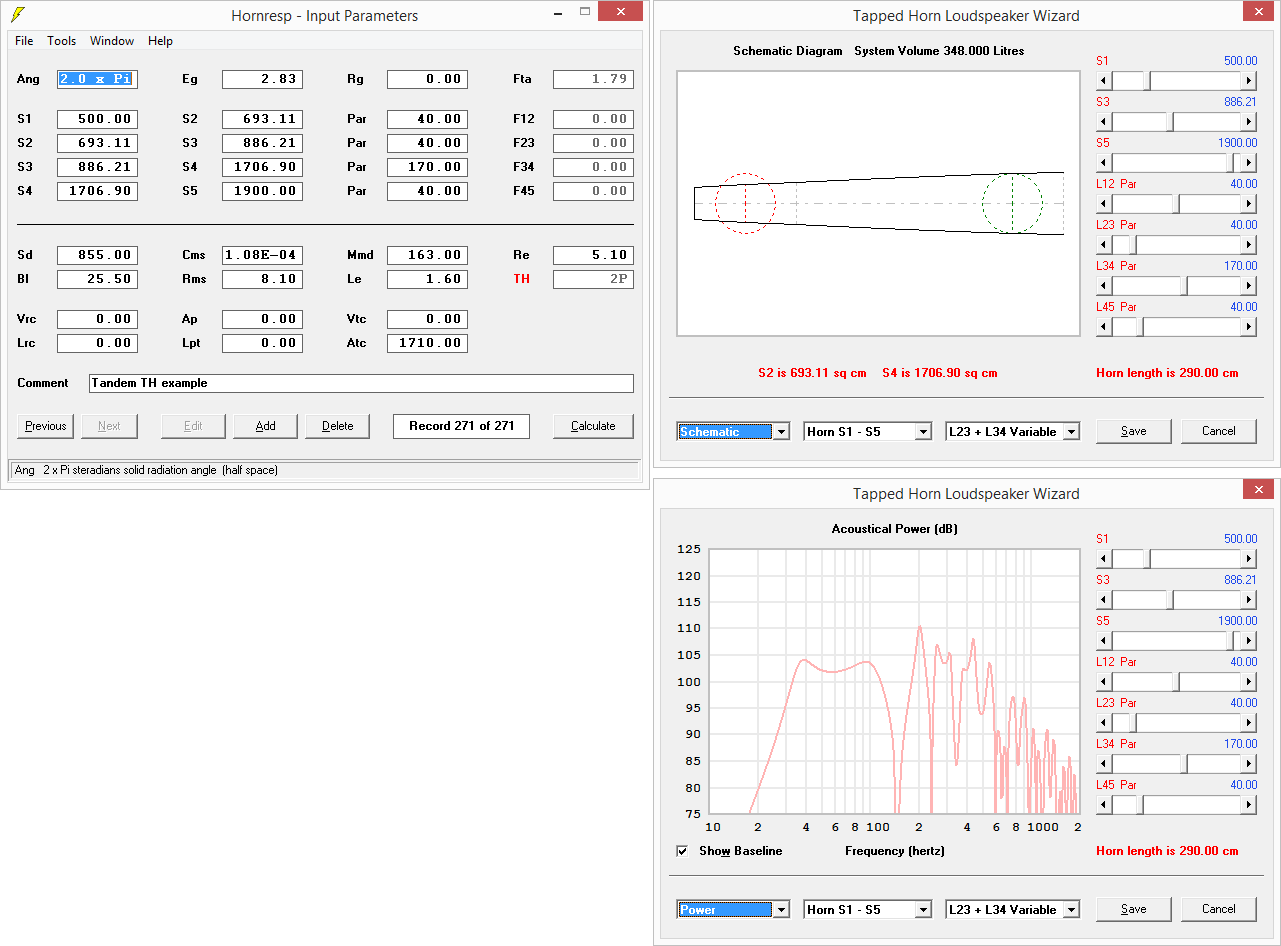Click the Rg input field
The image size is (1281, 946).
(427, 79)
